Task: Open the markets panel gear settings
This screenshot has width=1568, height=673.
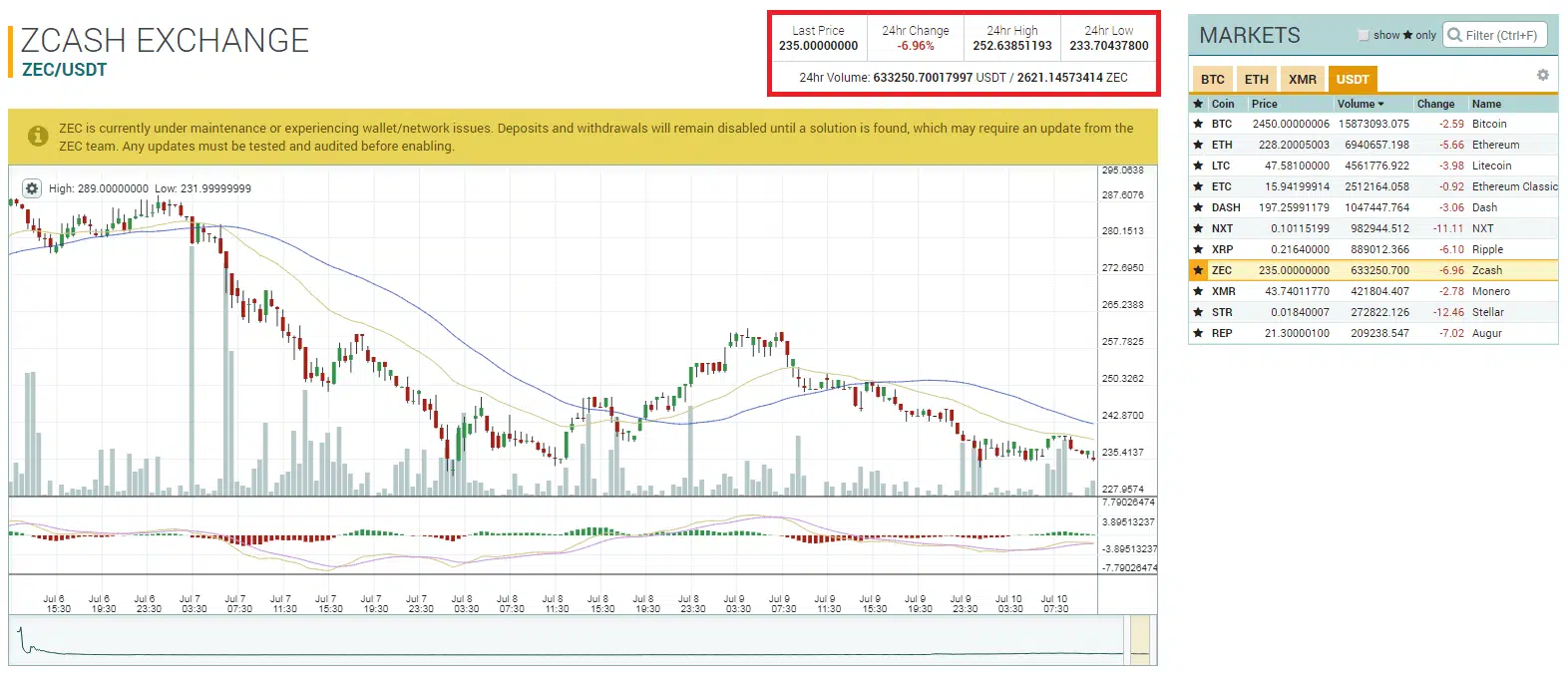Action: [1542, 75]
